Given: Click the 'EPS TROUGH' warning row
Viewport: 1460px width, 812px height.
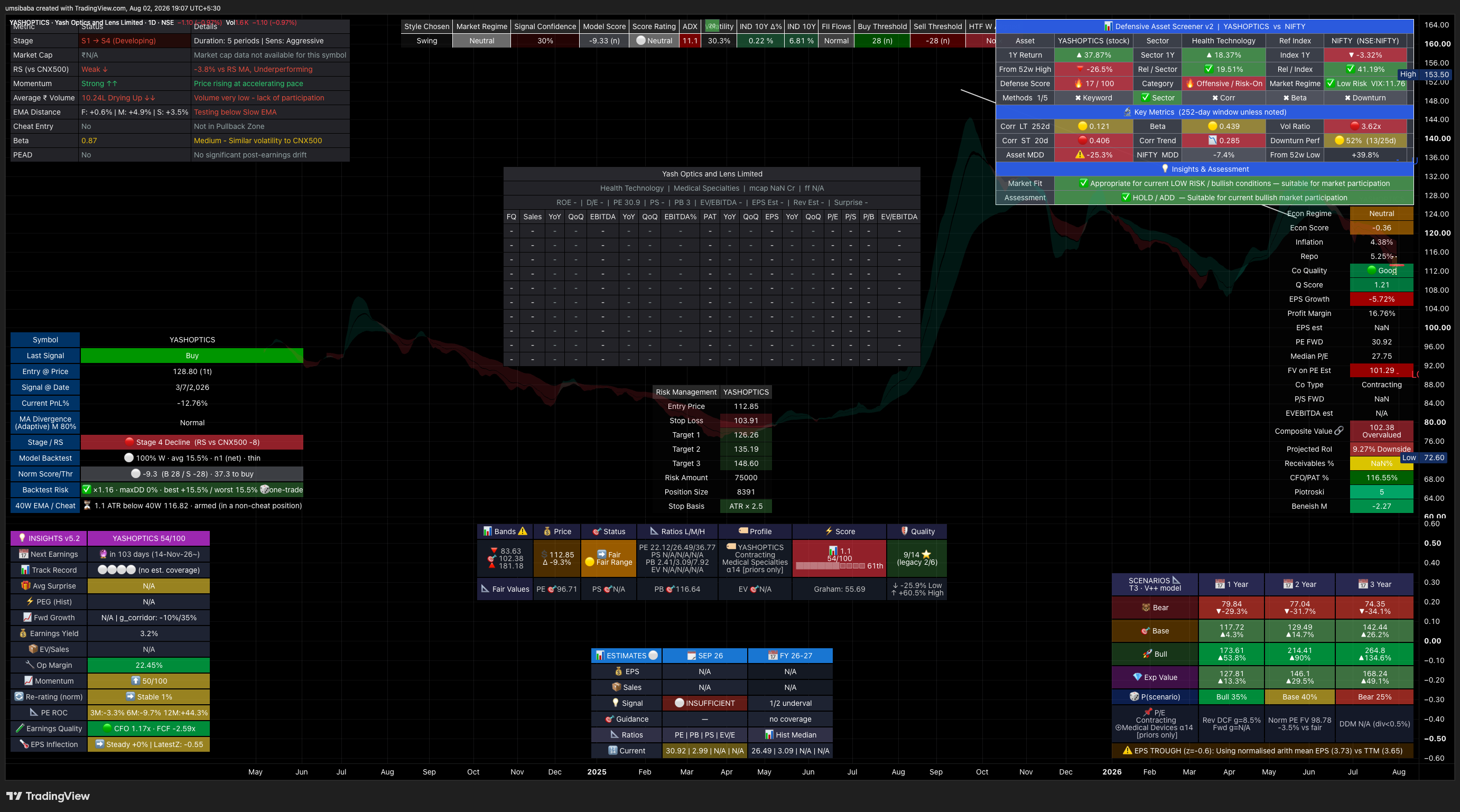Looking at the screenshot, I should (1262, 751).
